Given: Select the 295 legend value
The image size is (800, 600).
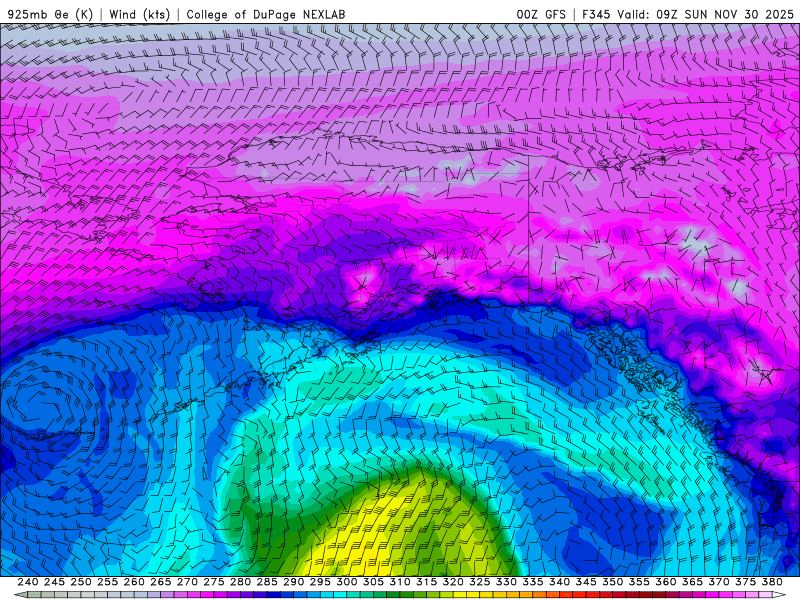Looking at the screenshot, I should [320, 582].
